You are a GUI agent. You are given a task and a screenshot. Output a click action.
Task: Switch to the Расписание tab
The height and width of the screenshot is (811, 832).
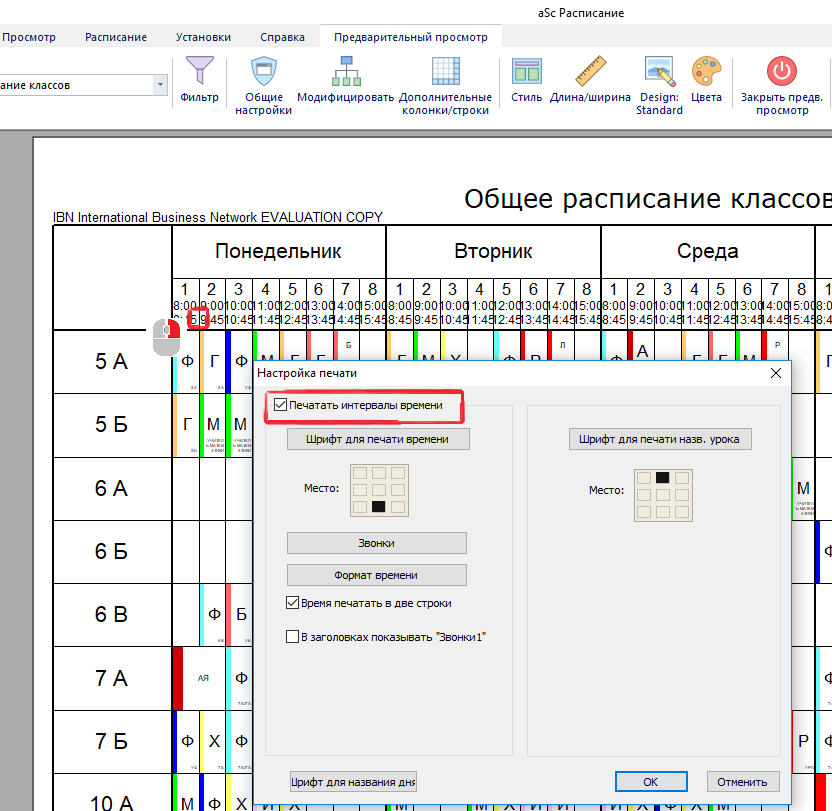pyautogui.click(x=116, y=37)
